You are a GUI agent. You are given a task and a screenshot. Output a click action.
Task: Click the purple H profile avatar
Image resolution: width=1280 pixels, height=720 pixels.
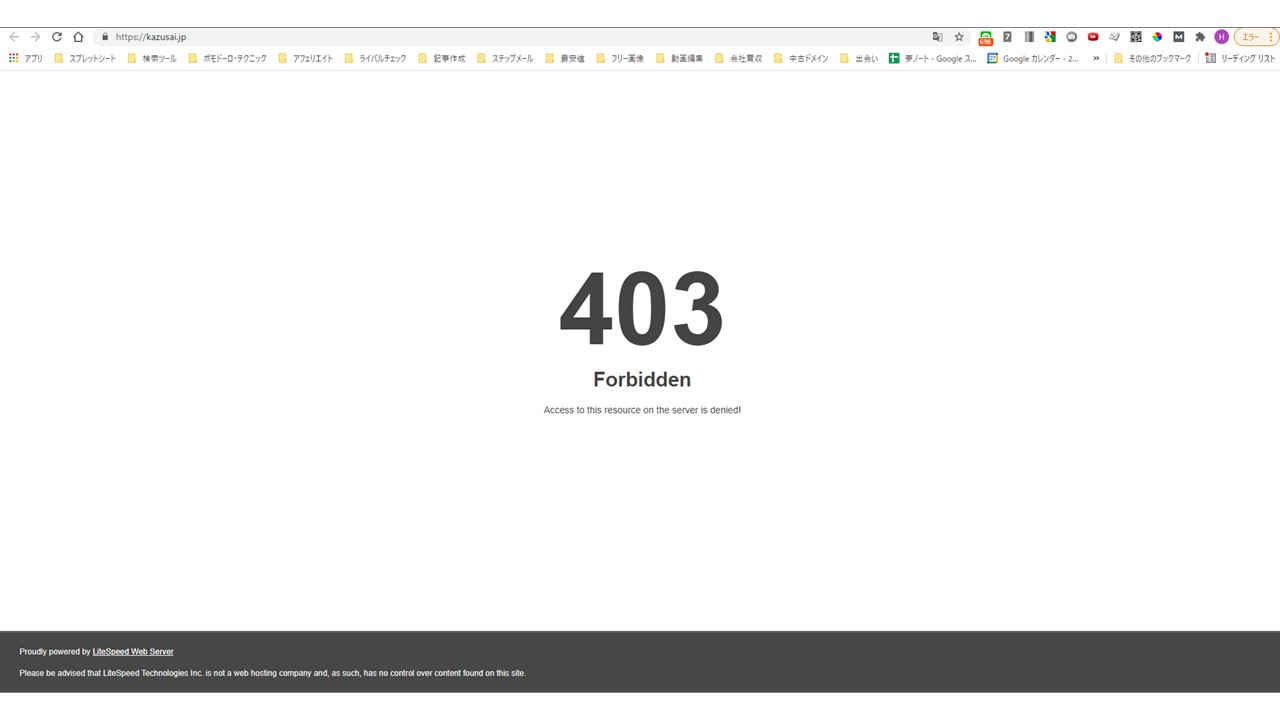click(1221, 37)
